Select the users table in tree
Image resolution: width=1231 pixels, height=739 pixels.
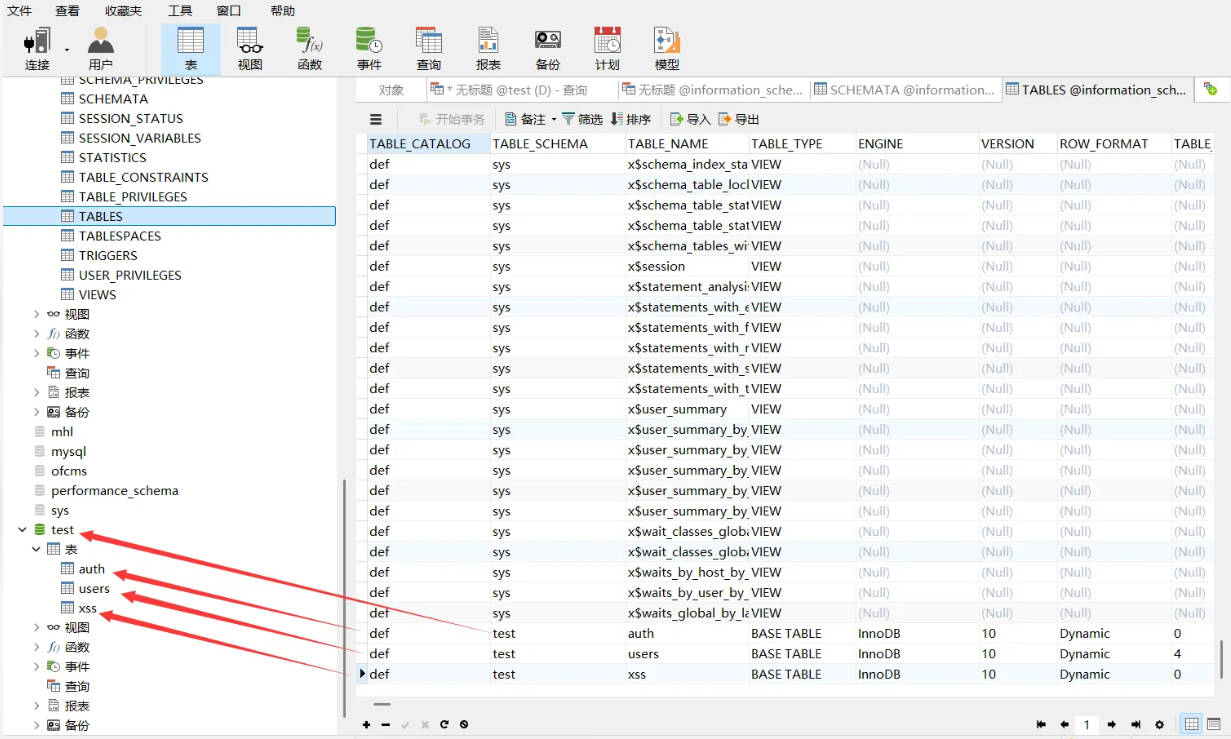click(x=94, y=589)
